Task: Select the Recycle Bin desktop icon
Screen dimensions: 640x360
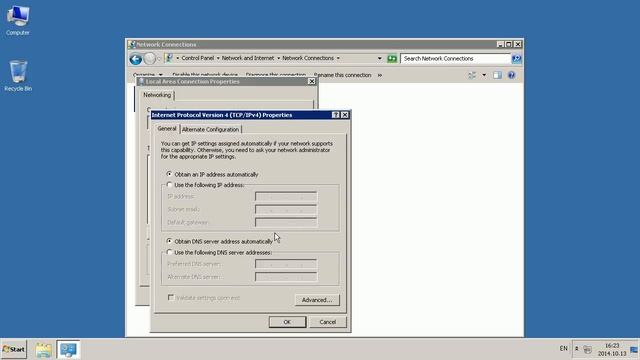Action: pyautogui.click(x=18, y=76)
